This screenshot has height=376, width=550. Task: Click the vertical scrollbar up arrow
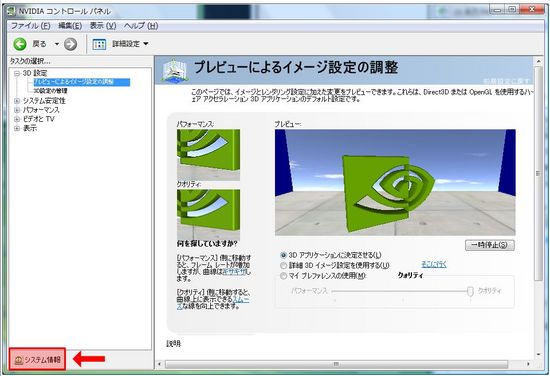539,62
